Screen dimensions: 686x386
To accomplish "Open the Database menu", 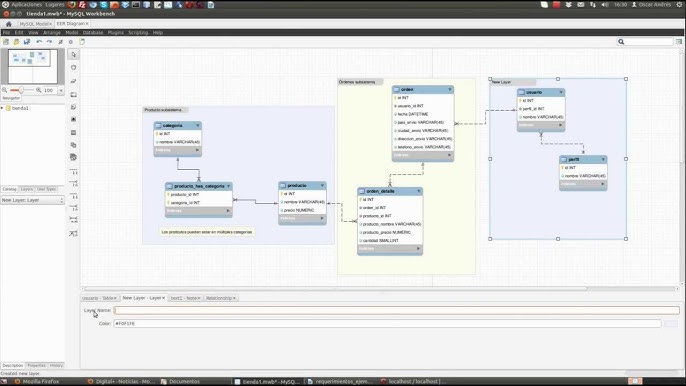I will (x=93, y=32).
